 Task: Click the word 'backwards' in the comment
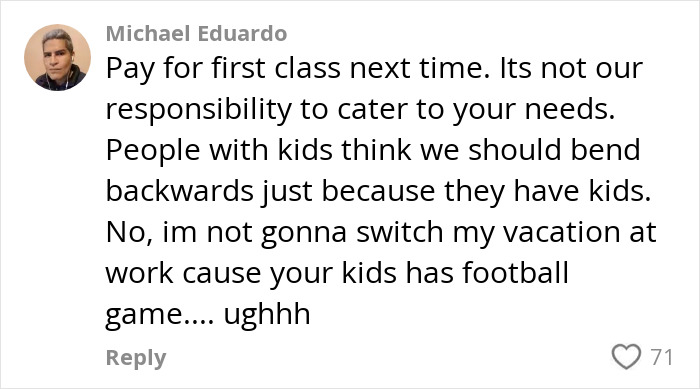coord(180,191)
